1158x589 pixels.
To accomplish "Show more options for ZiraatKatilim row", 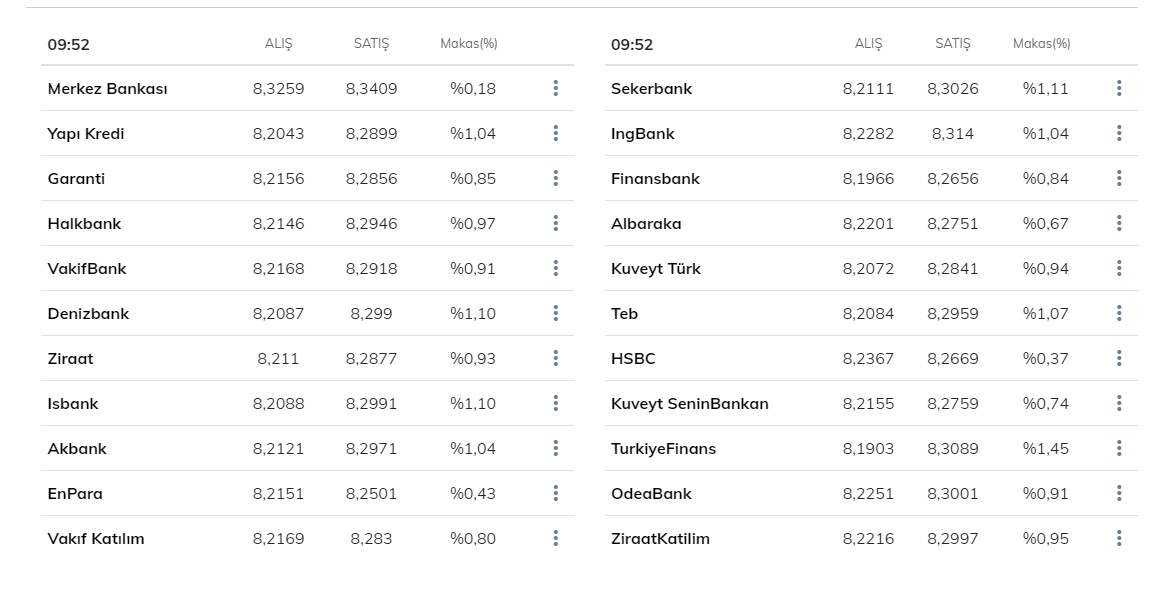I will (1119, 538).
